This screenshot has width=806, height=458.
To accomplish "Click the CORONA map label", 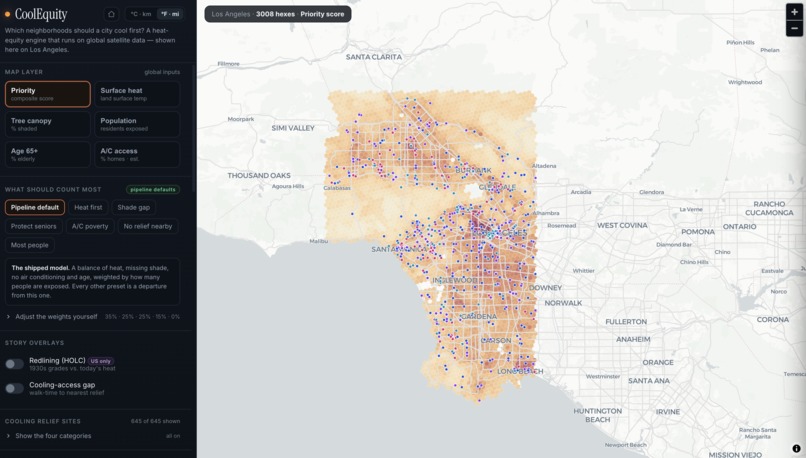I will point(773,320).
